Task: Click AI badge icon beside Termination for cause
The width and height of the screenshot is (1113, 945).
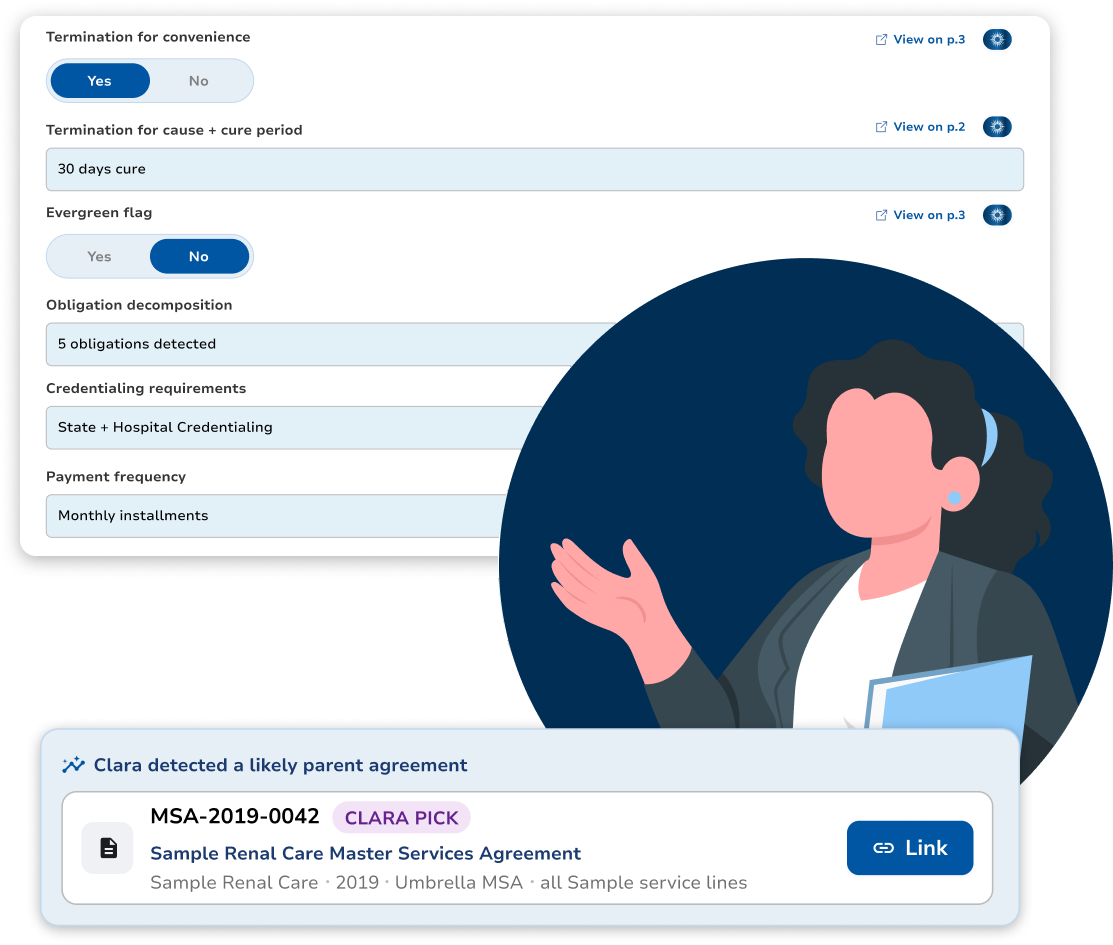Action: pyautogui.click(x=997, y=127)
